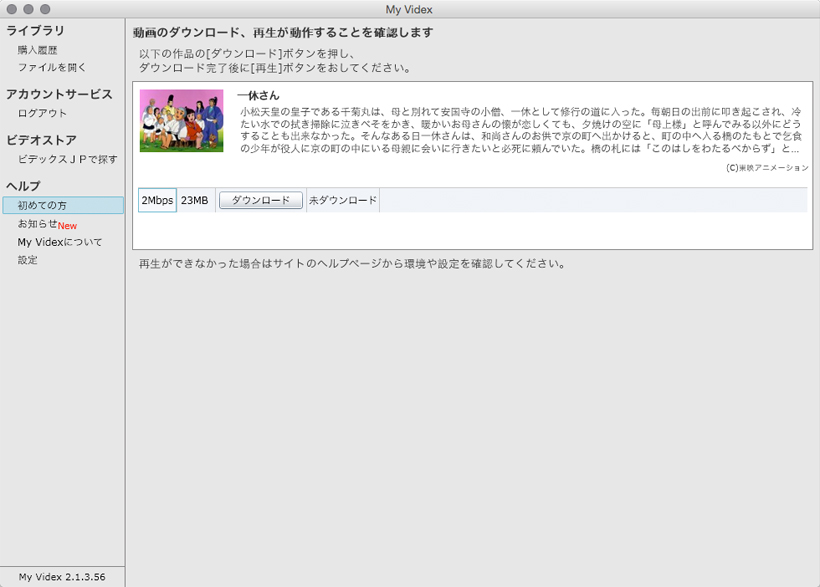Click the 一休さん thumbnail image

tap(181, 121)
